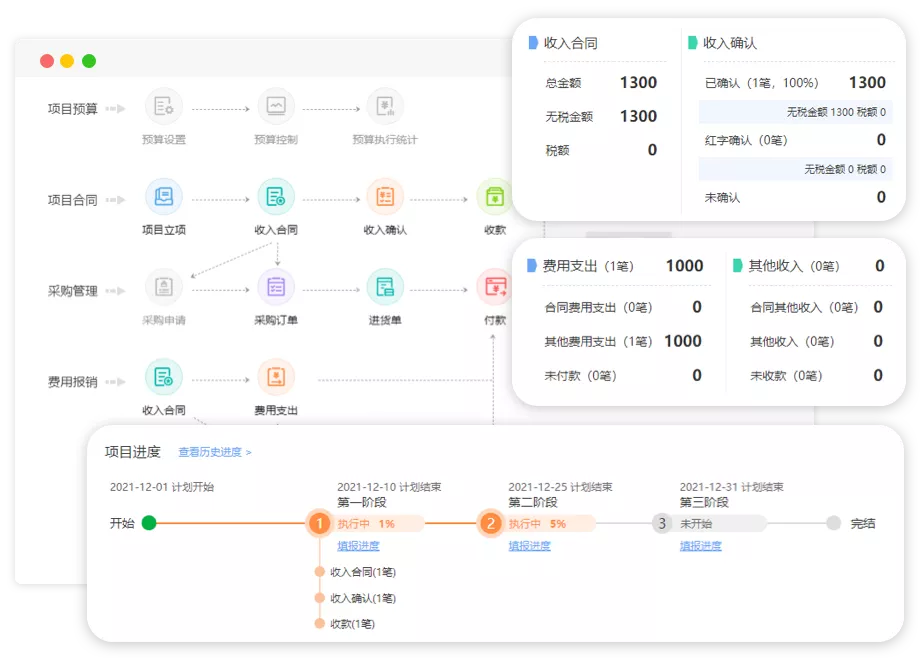
Task: Click the 收款 icon in 项目合同 row
Action: 494,197
